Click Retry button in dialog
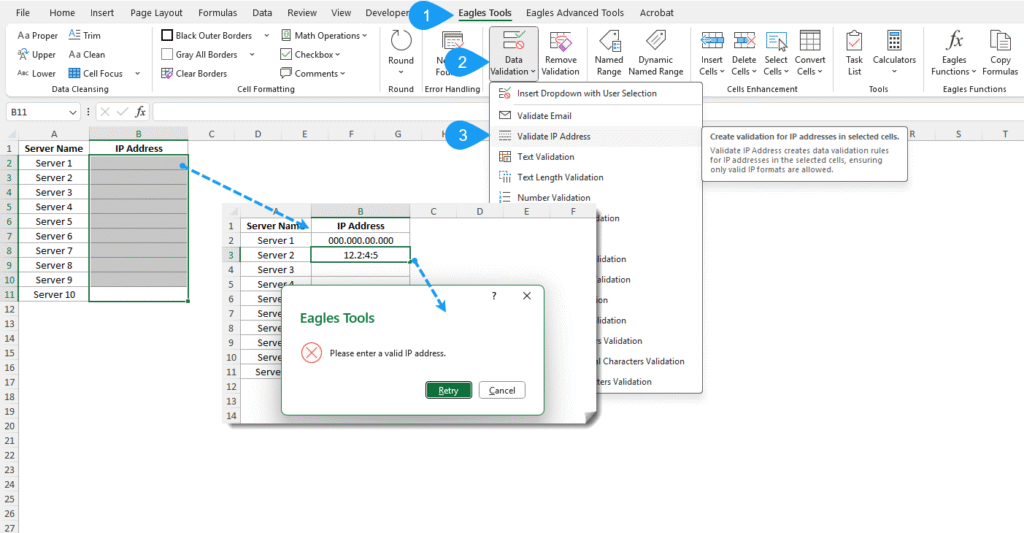The width and height of the screenshot is (1024, 533). point(448,390)
